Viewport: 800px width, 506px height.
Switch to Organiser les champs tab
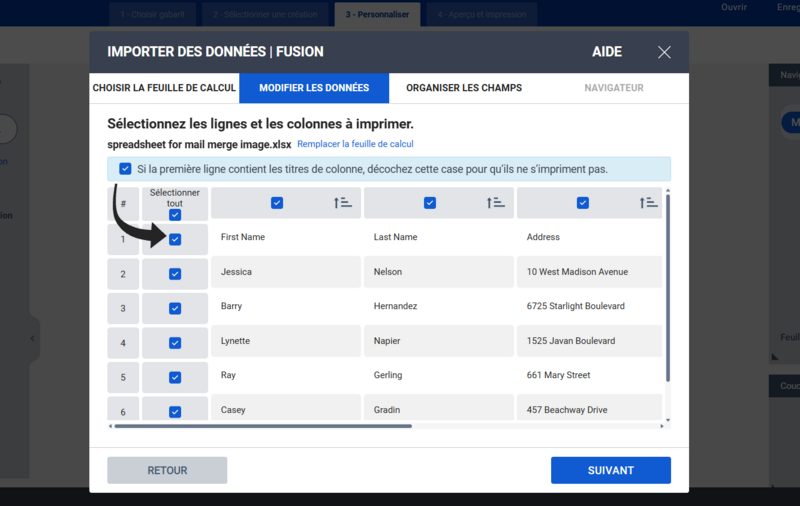[464, 88]
